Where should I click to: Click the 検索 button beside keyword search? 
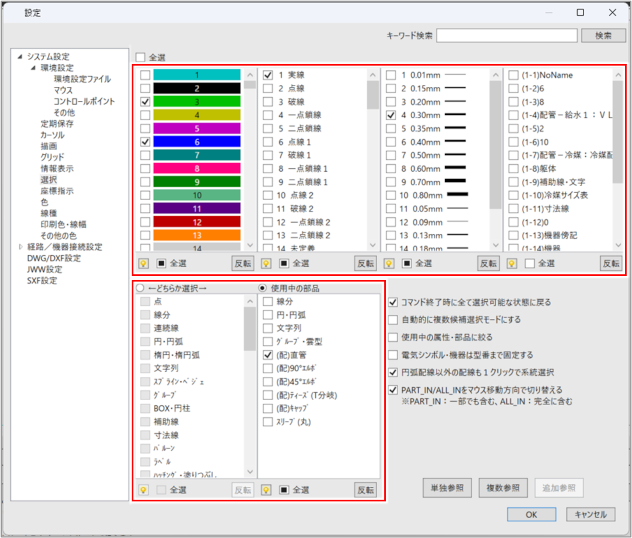click(603, 35)
